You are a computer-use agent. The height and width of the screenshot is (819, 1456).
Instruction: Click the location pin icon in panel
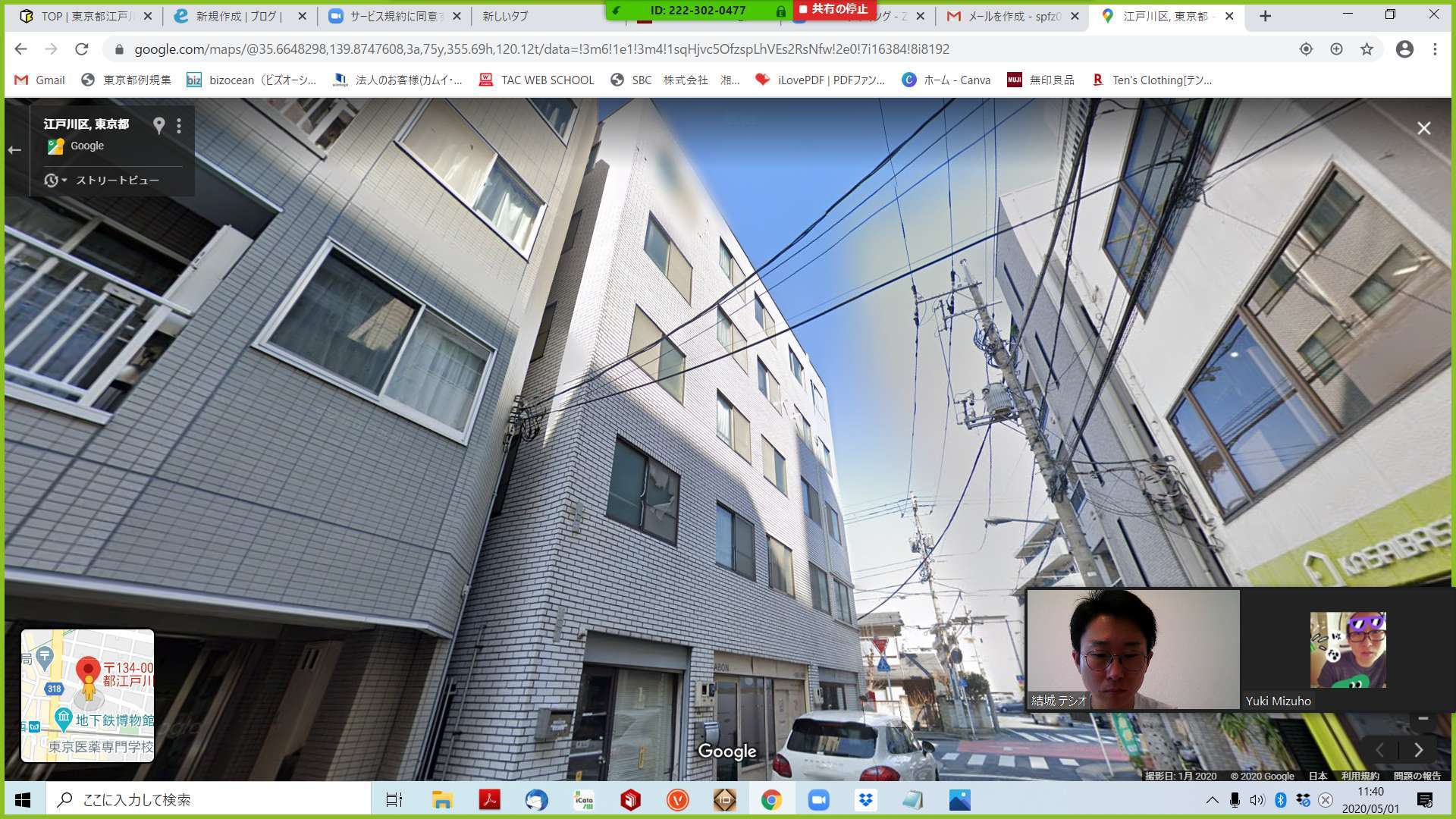point(158,125)
